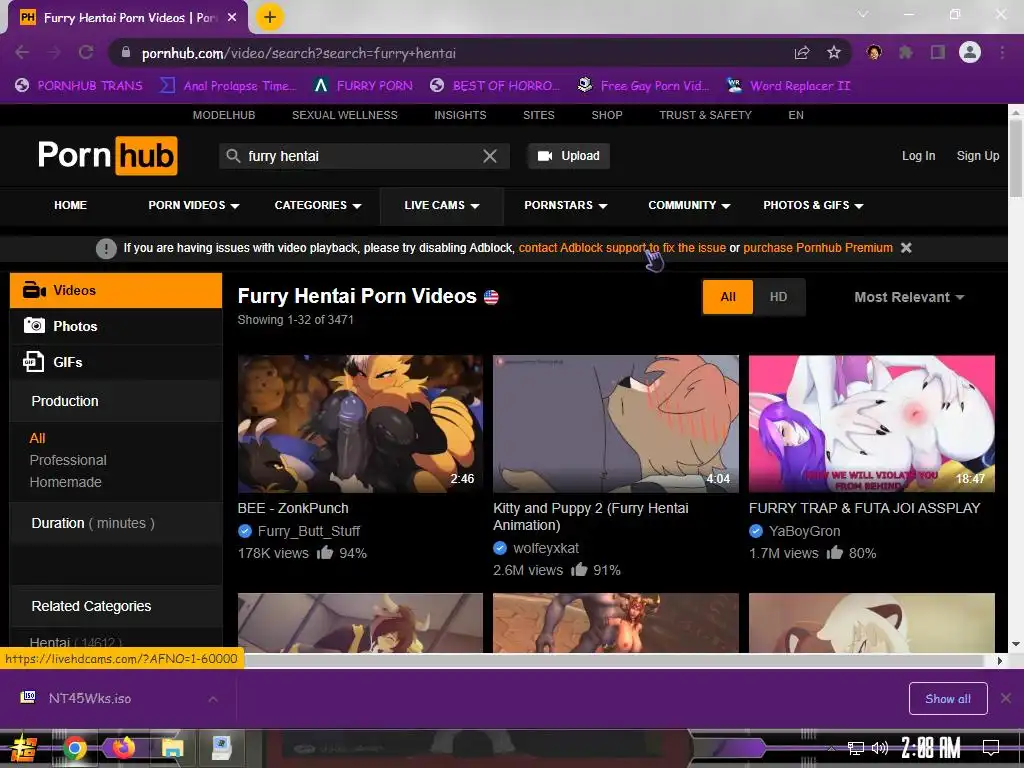Click thumbs-up icon next to 94%
Image resolution: width=1024 pixels, height=768 pixels.
pos(325,552)
